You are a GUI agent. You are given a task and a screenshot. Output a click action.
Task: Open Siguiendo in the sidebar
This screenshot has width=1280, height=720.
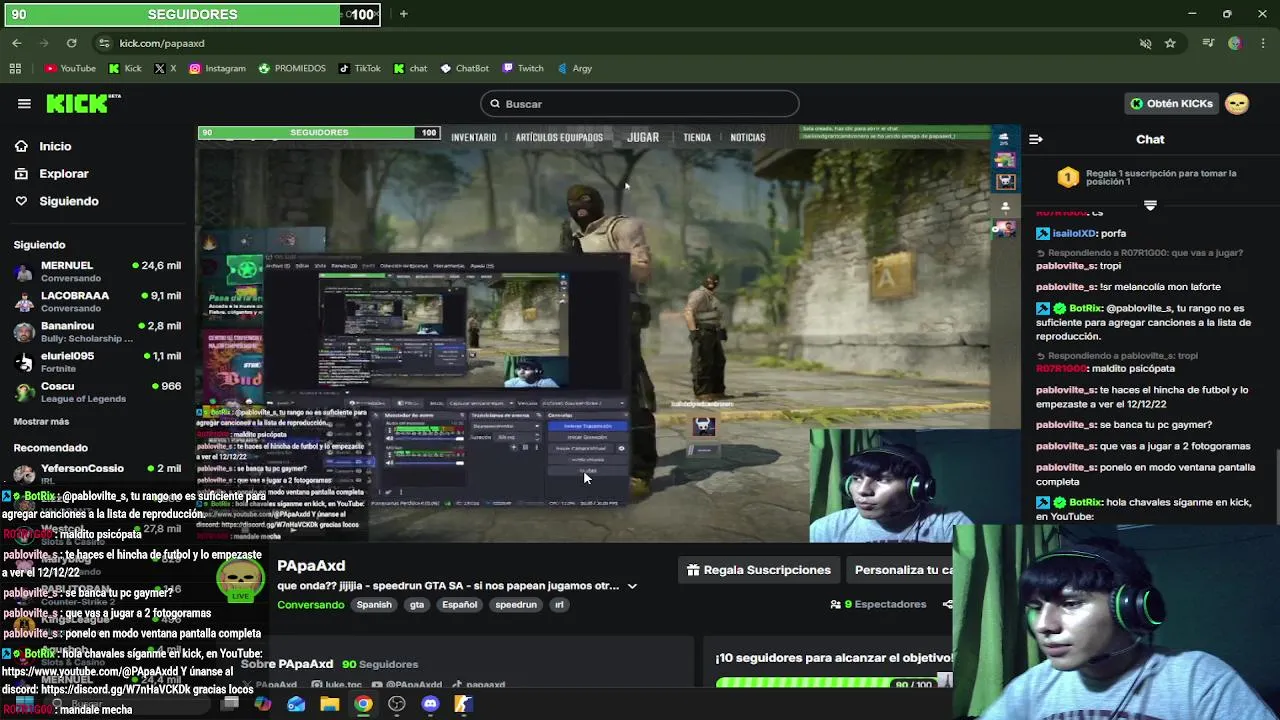69,201
